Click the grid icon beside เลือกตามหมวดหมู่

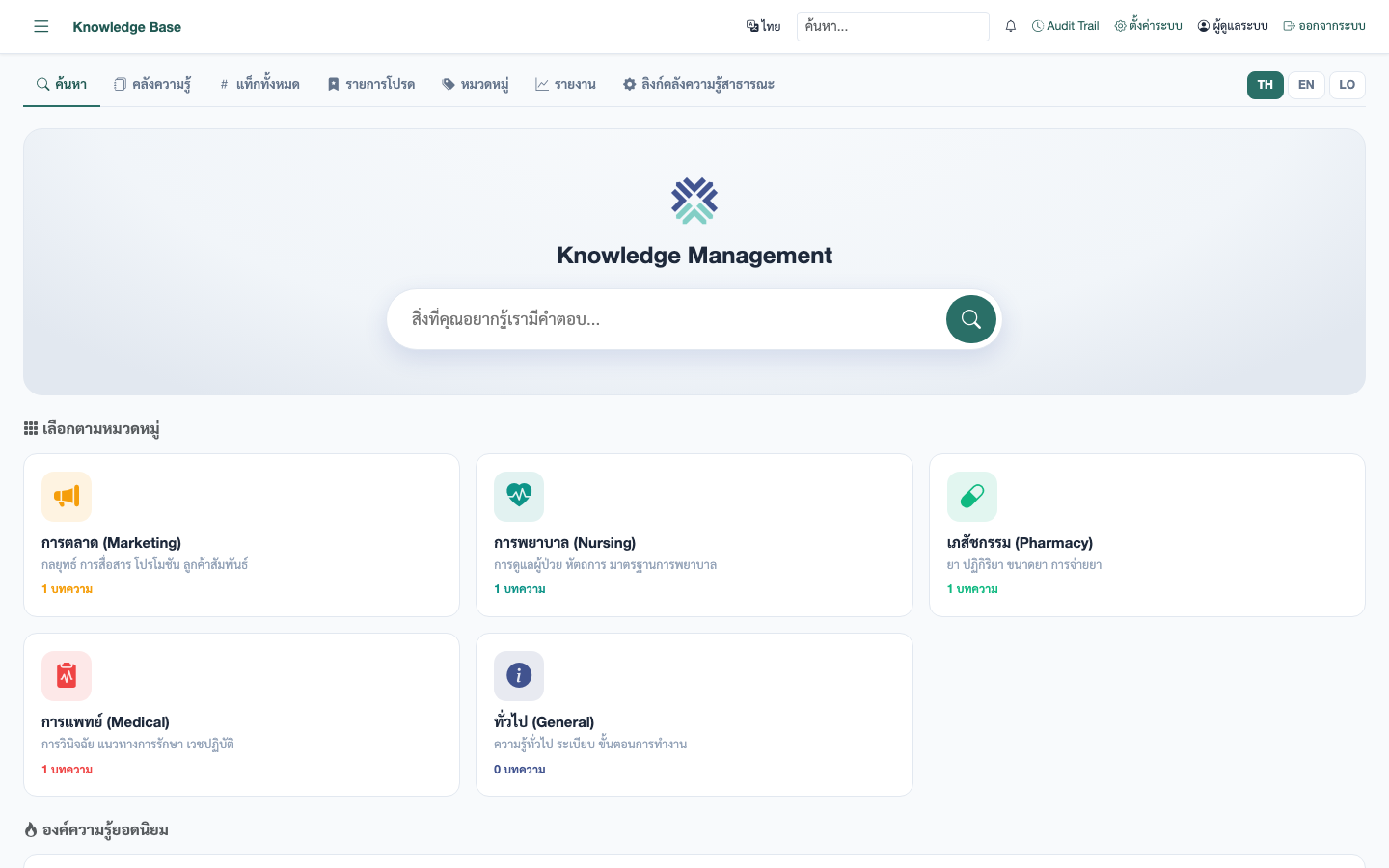[31, 428]
